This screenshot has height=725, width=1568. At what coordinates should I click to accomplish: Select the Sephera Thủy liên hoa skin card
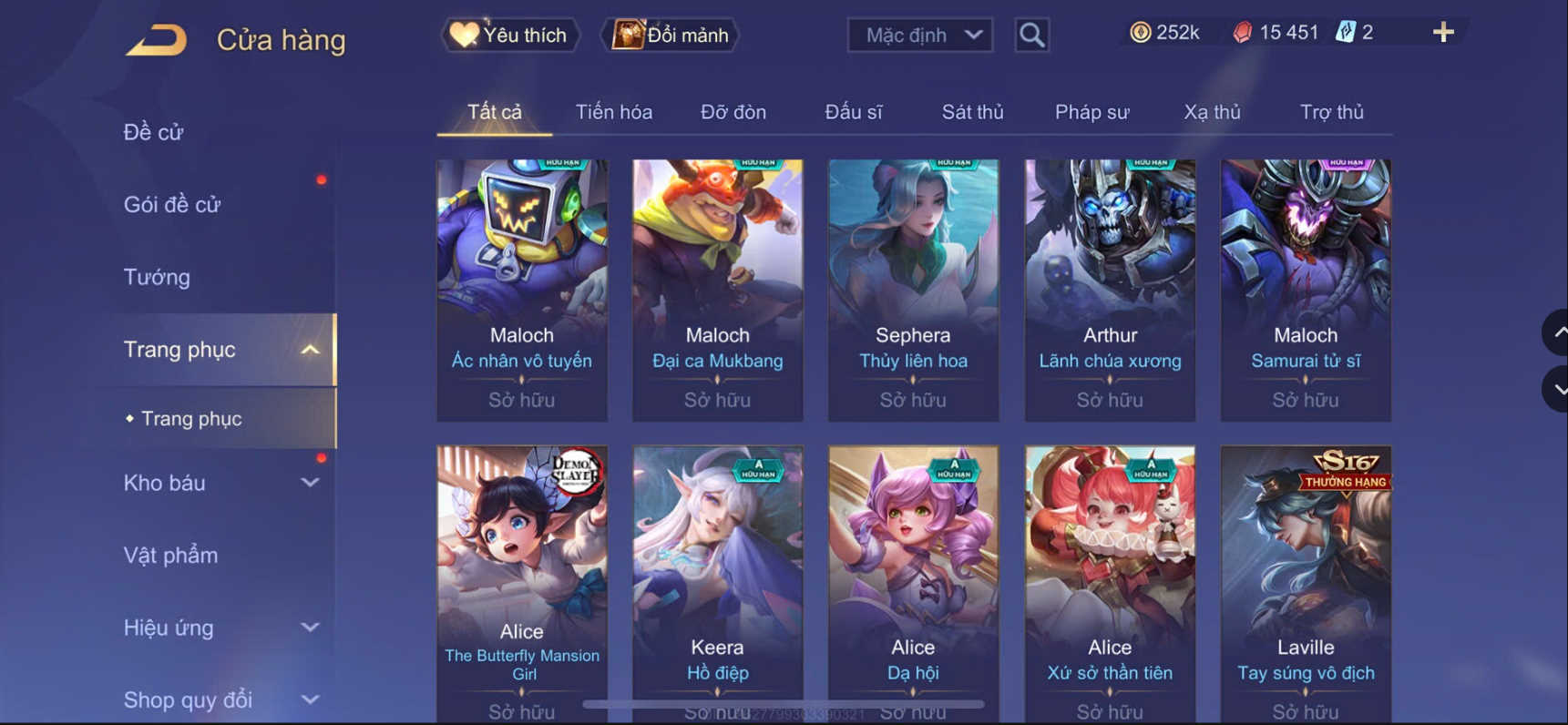pyautogui.click(x=913, y=290)
